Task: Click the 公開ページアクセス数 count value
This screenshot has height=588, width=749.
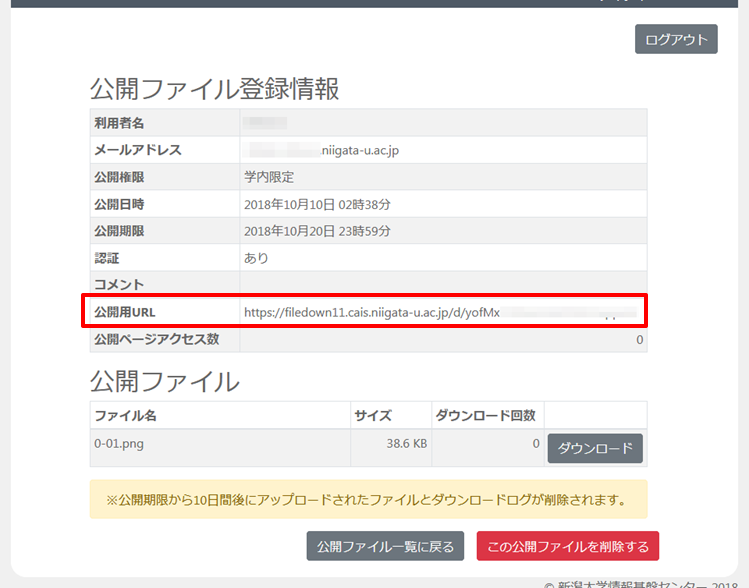Action: click(x=639, y=340)
